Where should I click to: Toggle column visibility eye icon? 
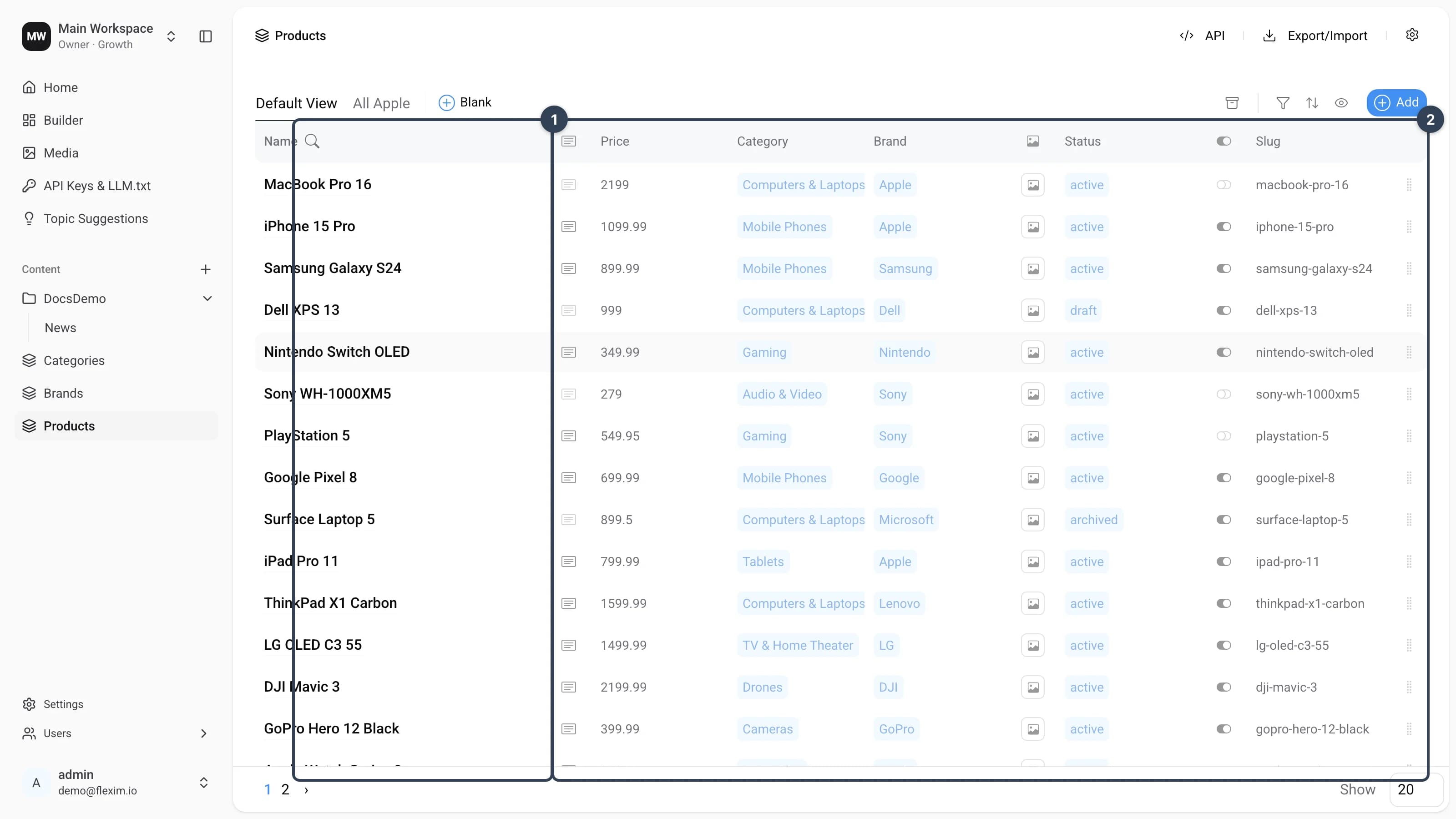click(x=1341, y=103)
